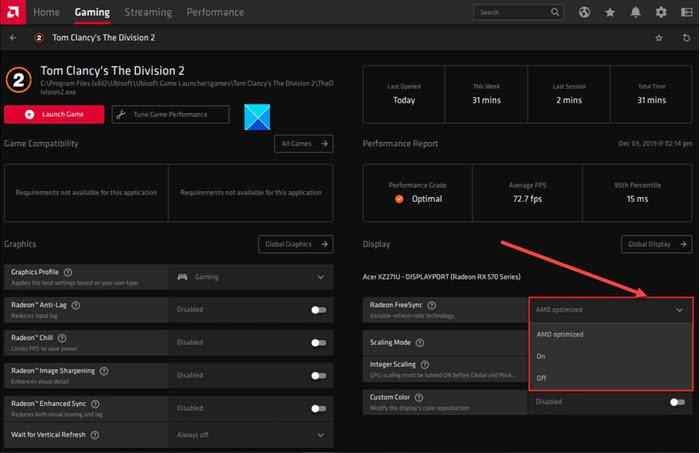Open All Games button
Viewport: 700px width, 453px height.
point(304,144)
